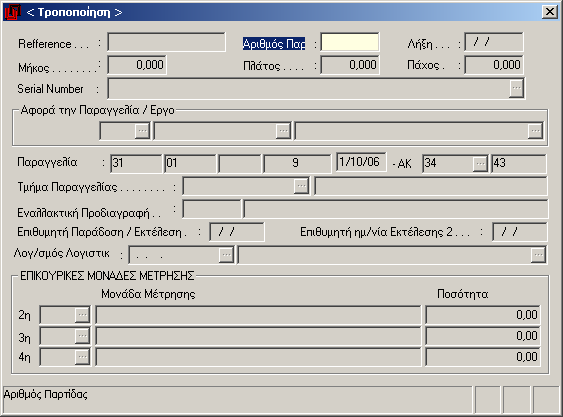
Task: Click the field showing 43
Action: (x=518, y=164)
